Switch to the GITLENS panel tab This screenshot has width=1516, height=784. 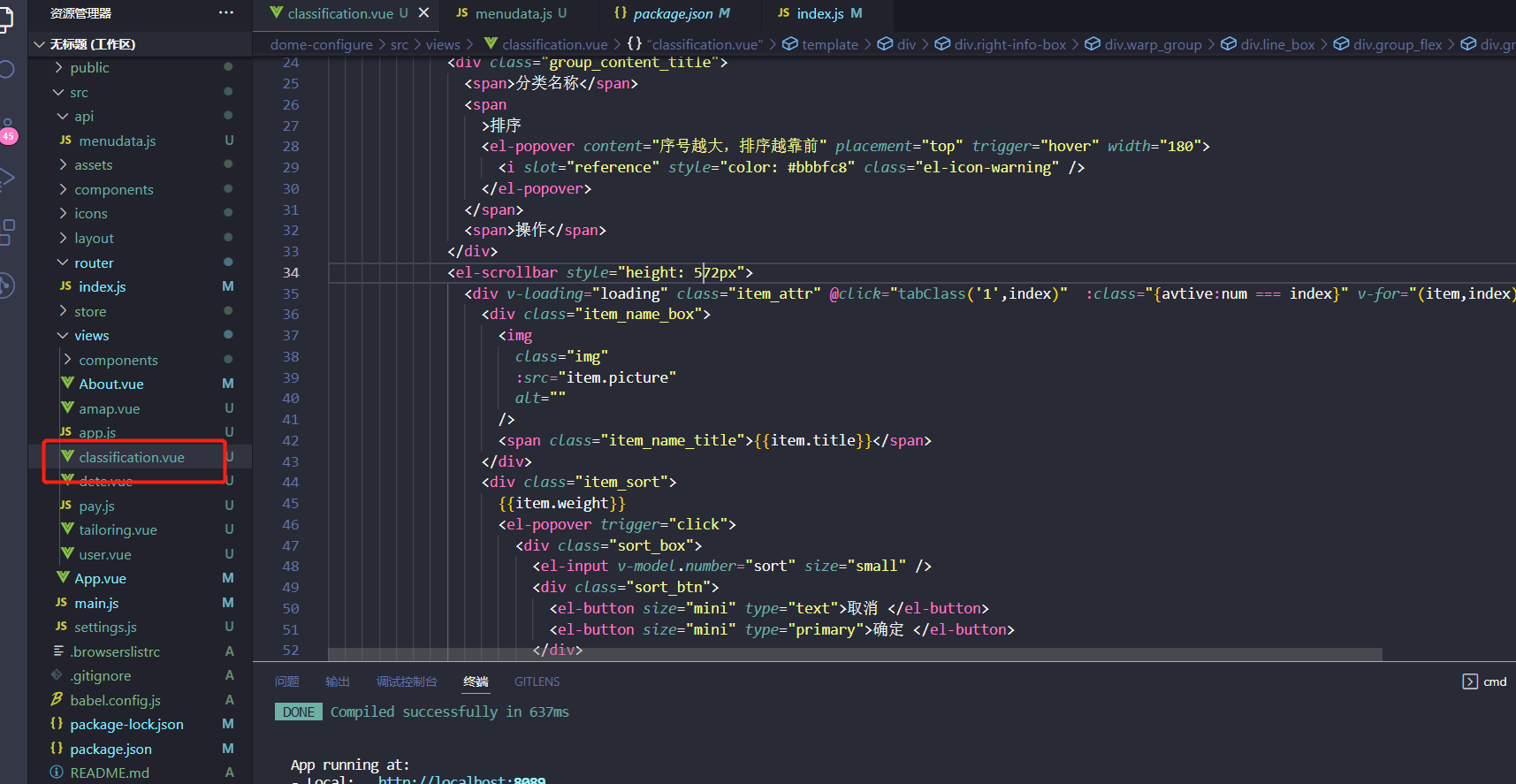point(537,681)
